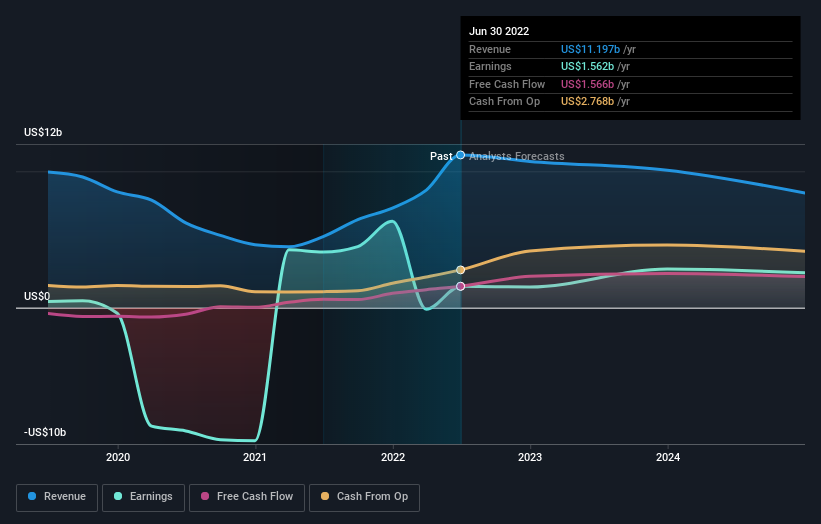Screen dimensions: 821x524
Task: Toggle the Revenue series legend button
Action: pyautogui.click(x=57, y=497)
